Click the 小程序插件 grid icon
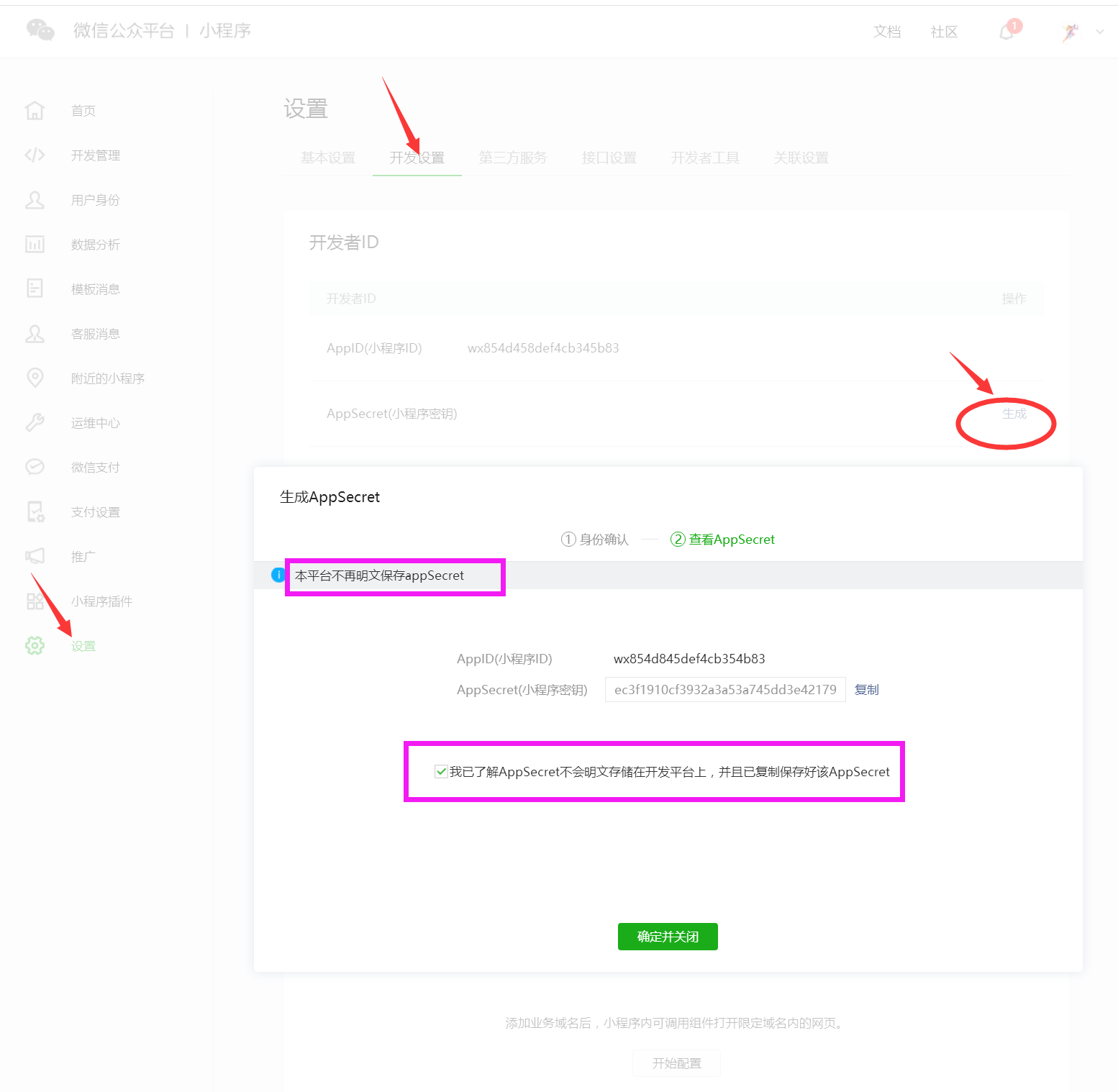Screen dimensions: 1118x1092 [35, 601]
